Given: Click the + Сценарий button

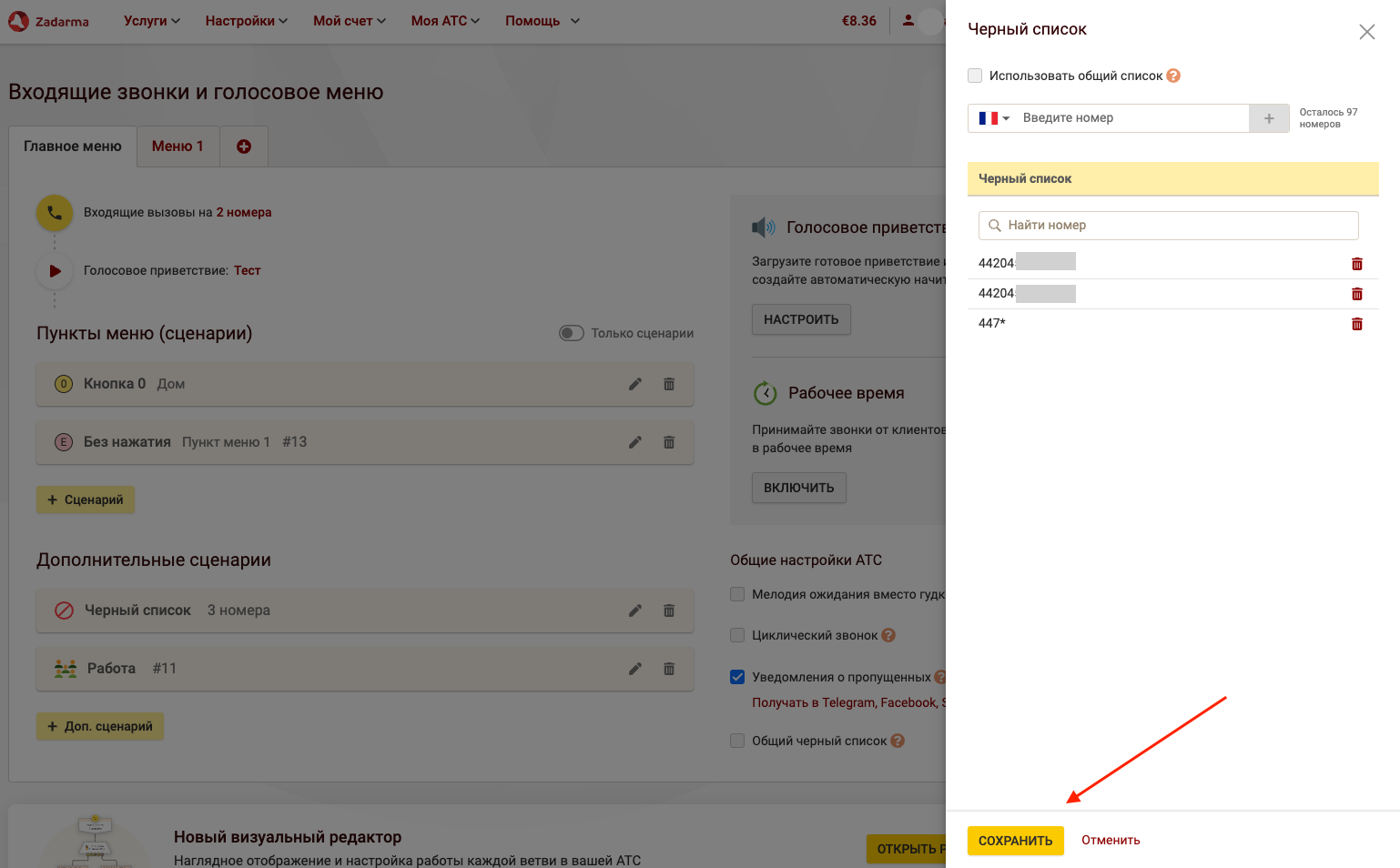Looking at the screenshot, I should (x=86, y=500).
